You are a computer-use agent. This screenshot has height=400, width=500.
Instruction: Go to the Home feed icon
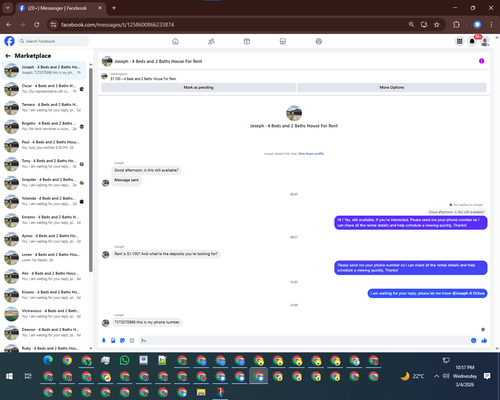(x=175, y=41)
